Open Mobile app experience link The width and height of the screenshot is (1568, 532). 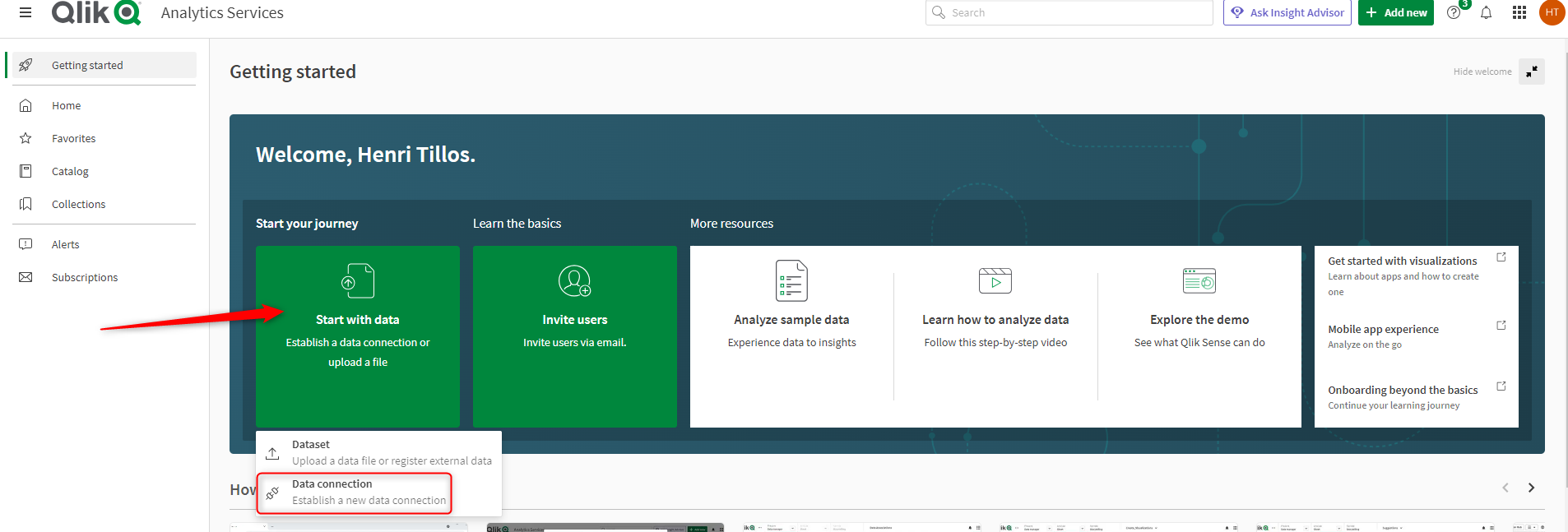[1383, 329]
